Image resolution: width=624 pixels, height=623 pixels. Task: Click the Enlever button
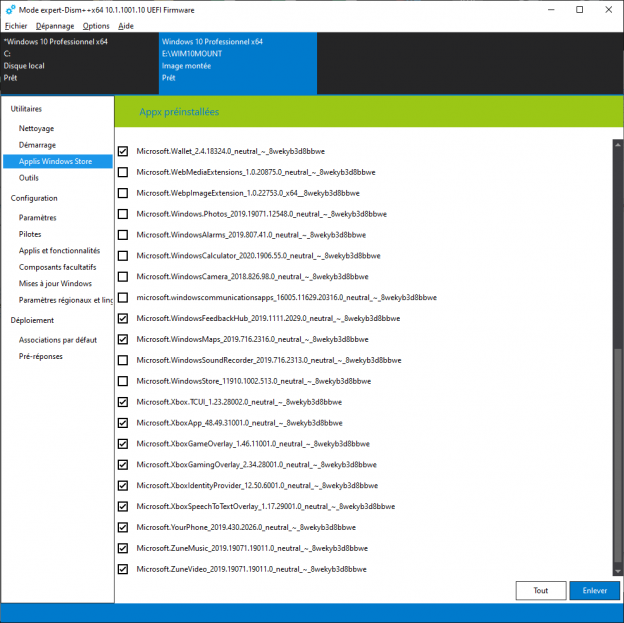coord(594,591)
